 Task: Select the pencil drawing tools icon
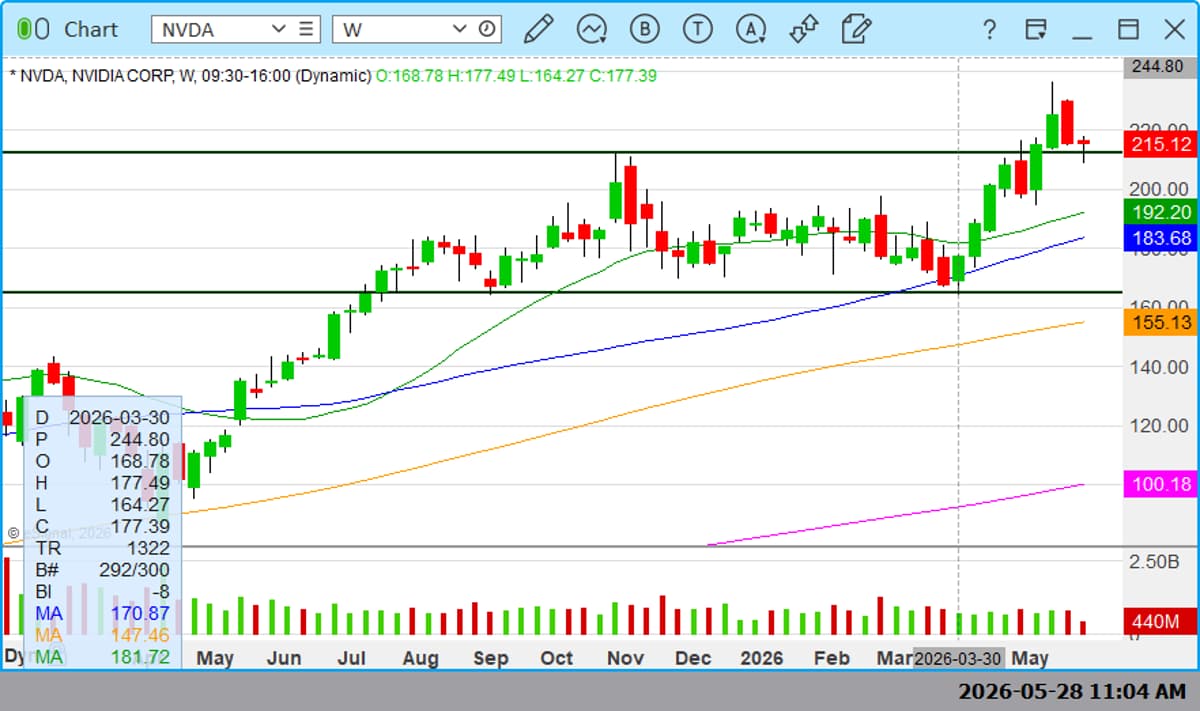coord(538,29)
